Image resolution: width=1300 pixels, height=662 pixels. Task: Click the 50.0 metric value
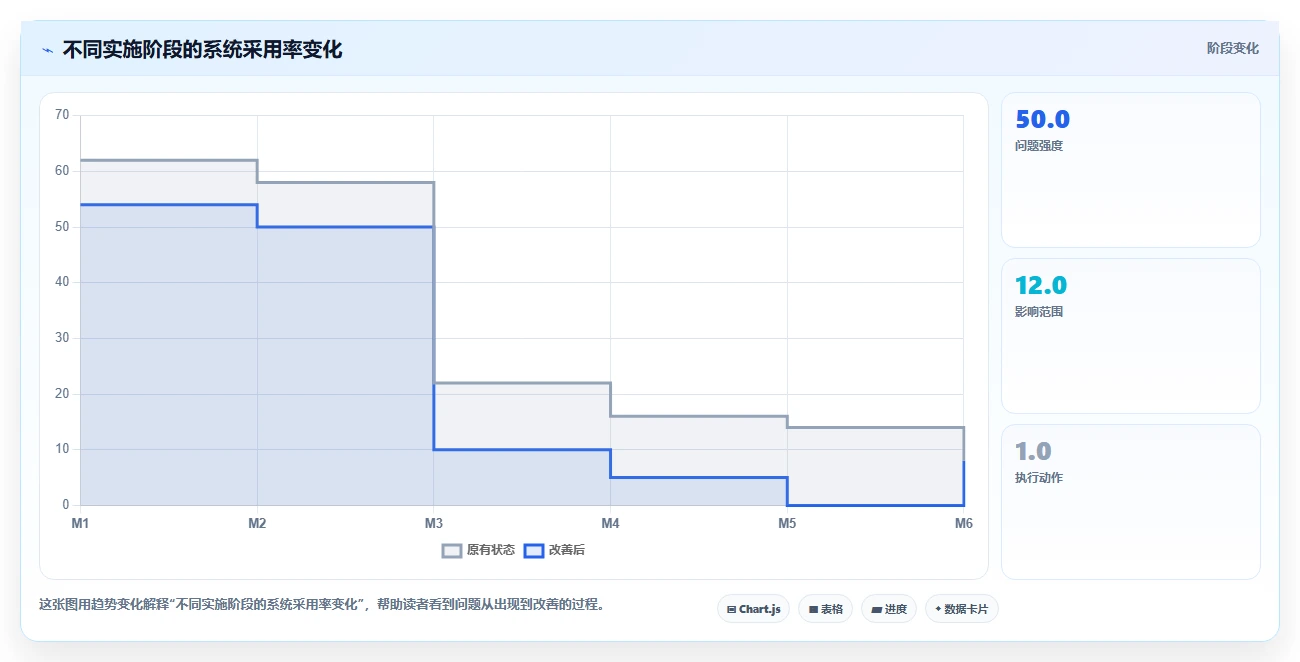[x=1042, y=119]
